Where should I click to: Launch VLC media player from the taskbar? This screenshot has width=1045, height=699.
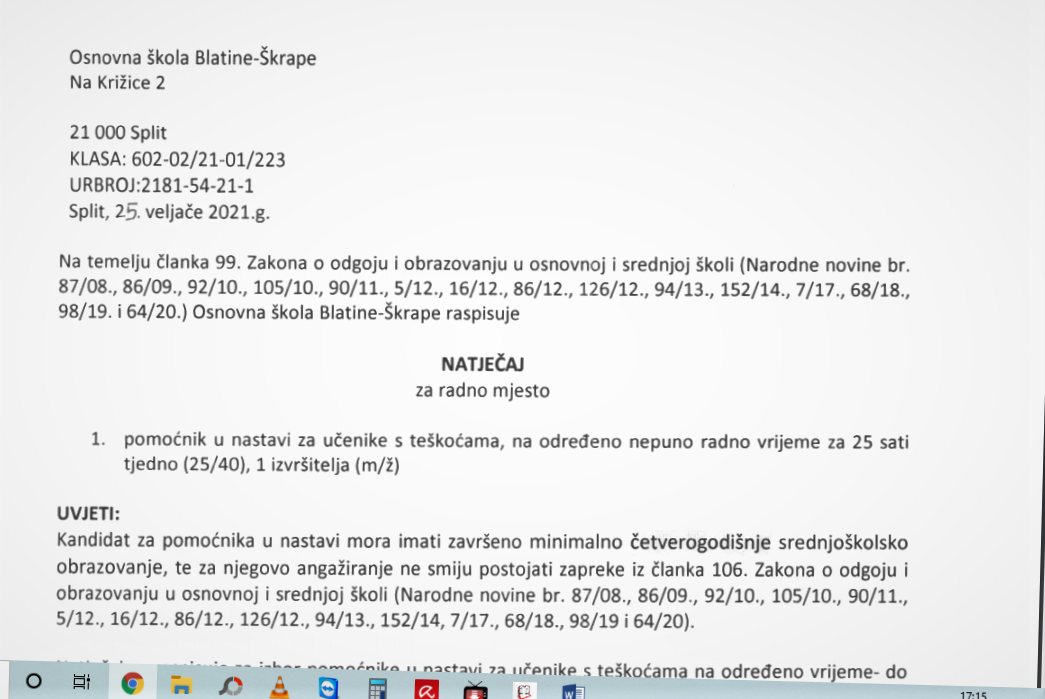(279, 687)
